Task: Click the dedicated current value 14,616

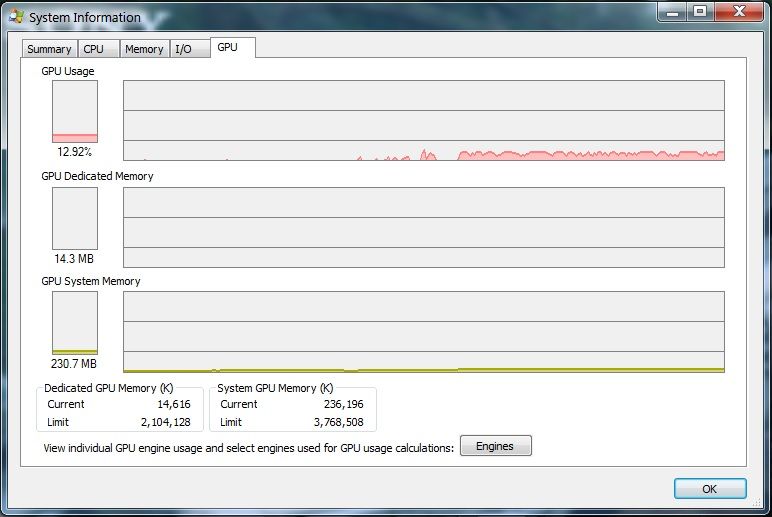Action: tap(174, 404)
